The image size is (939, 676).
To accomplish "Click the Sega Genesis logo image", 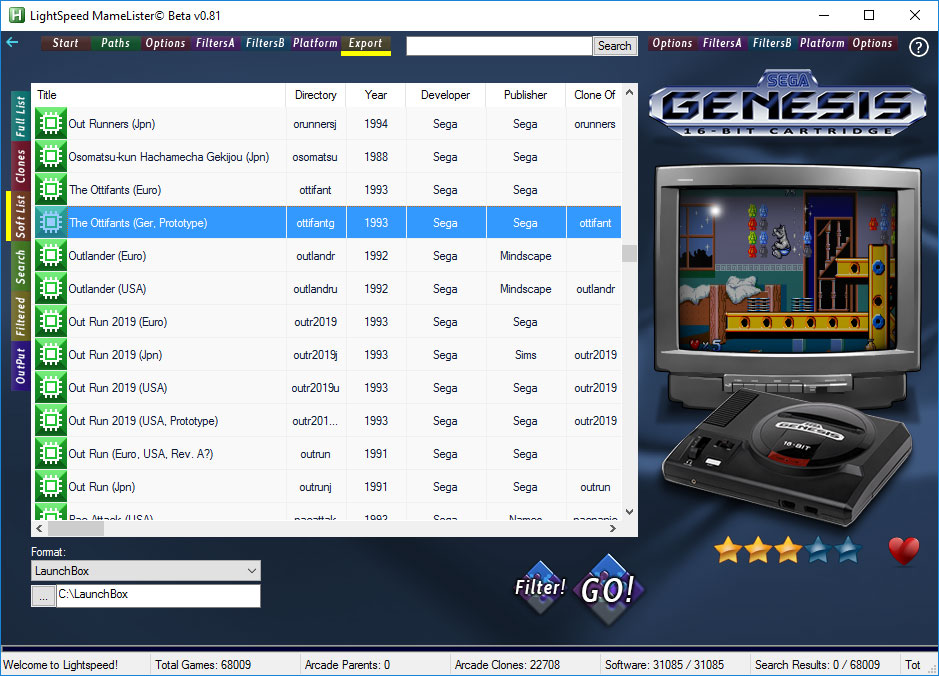I will tap(788, 104).
